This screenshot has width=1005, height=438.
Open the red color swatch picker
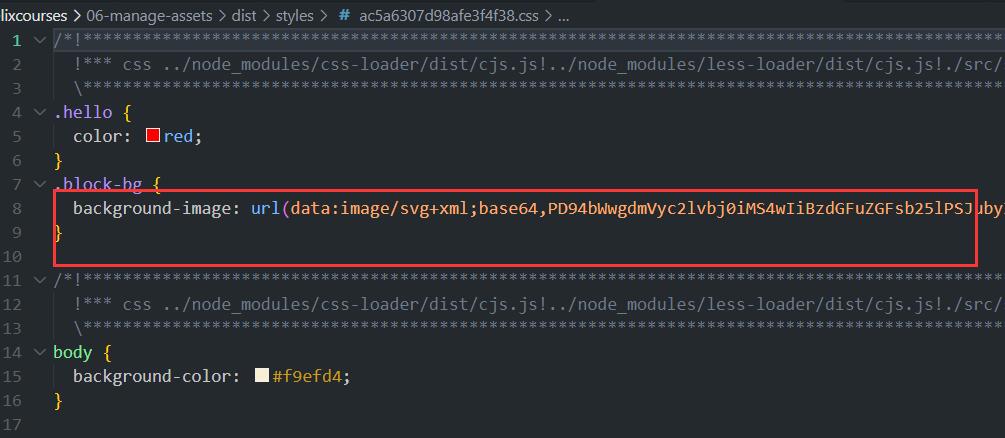click(x=153, y=136)
